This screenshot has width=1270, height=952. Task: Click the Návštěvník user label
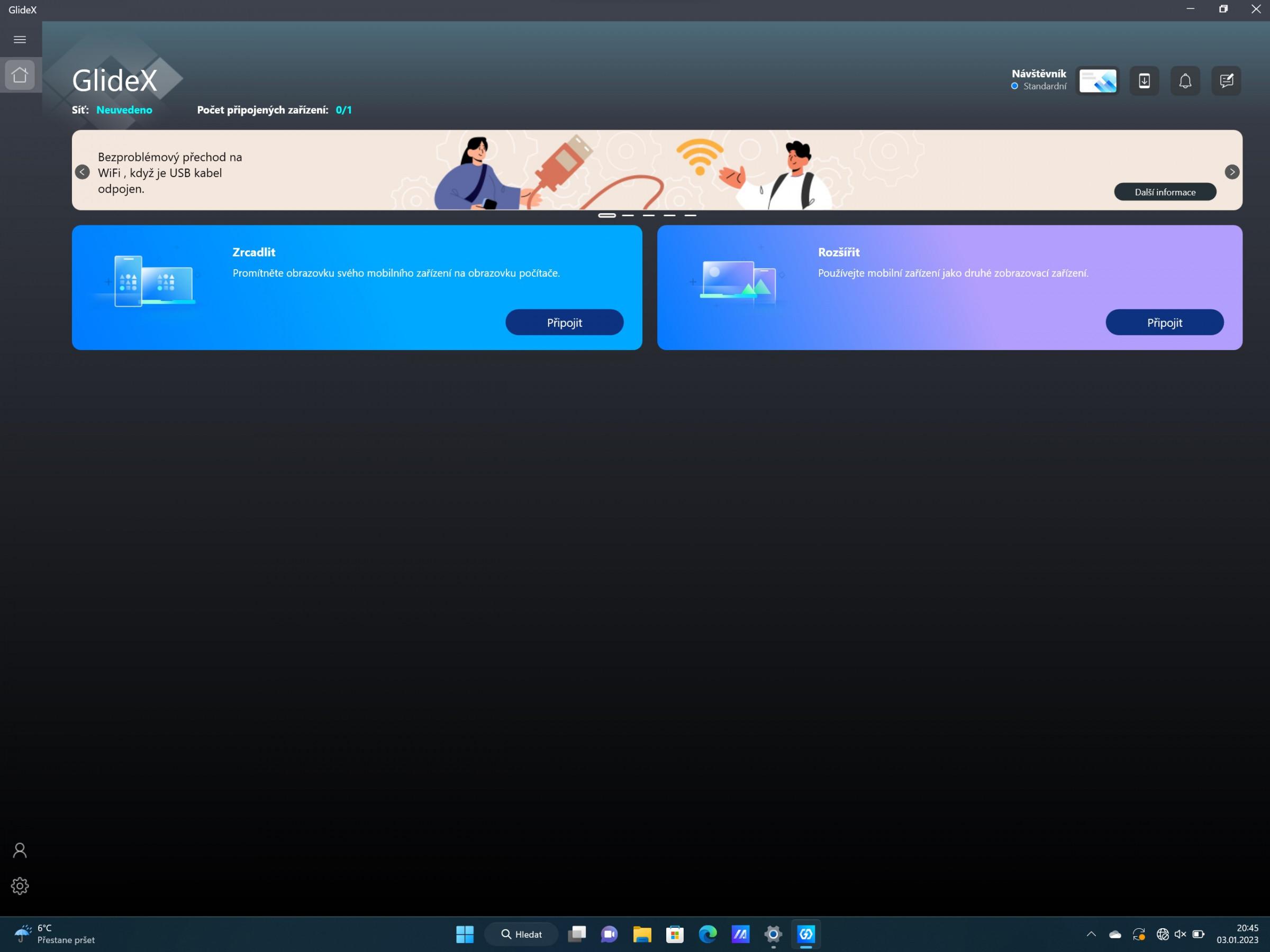(x=1039, y=74)
